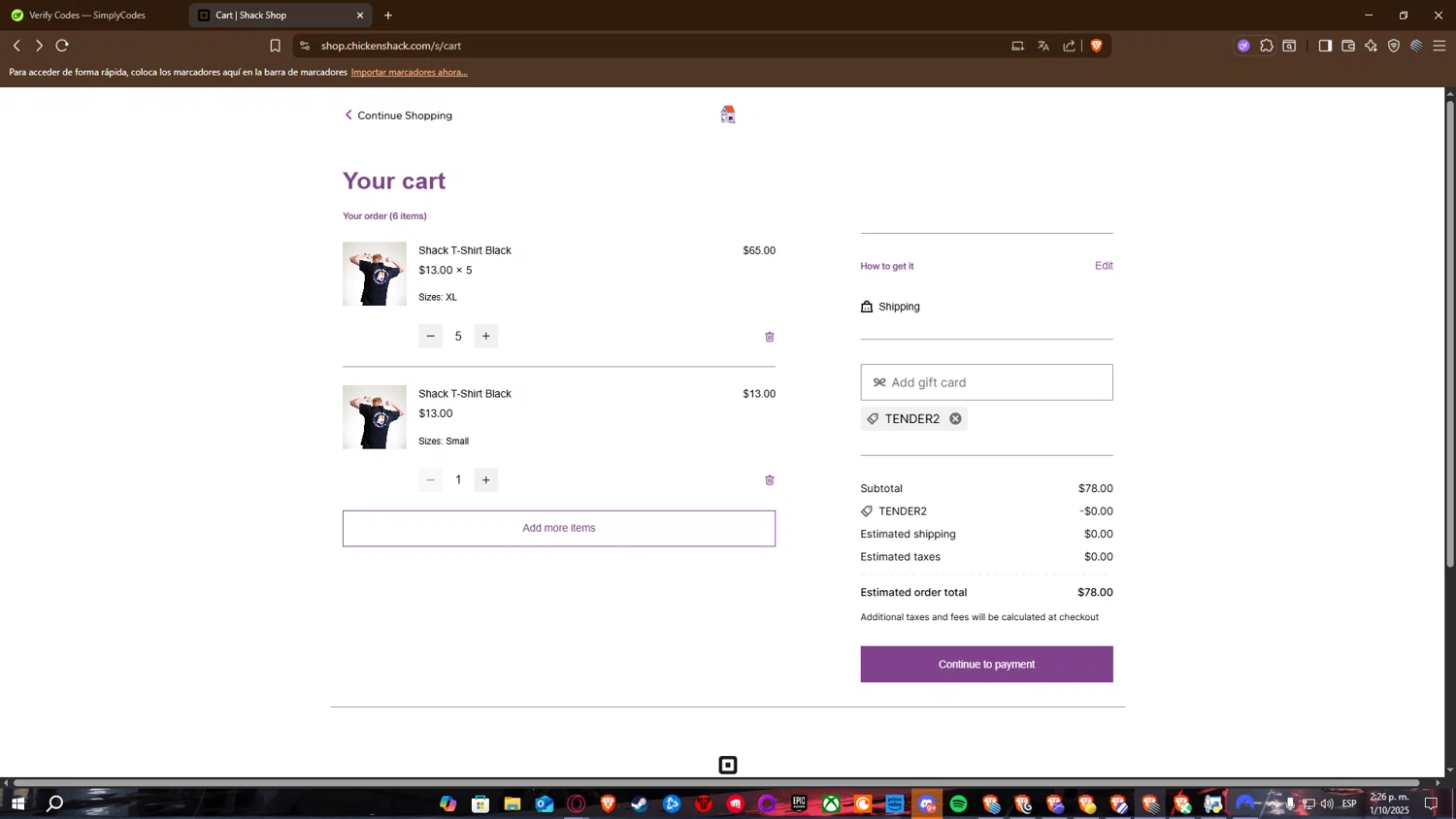Open the notifications center icon
The width and height of the screenshot is (1456, 819).
(x=1431, y=803)
